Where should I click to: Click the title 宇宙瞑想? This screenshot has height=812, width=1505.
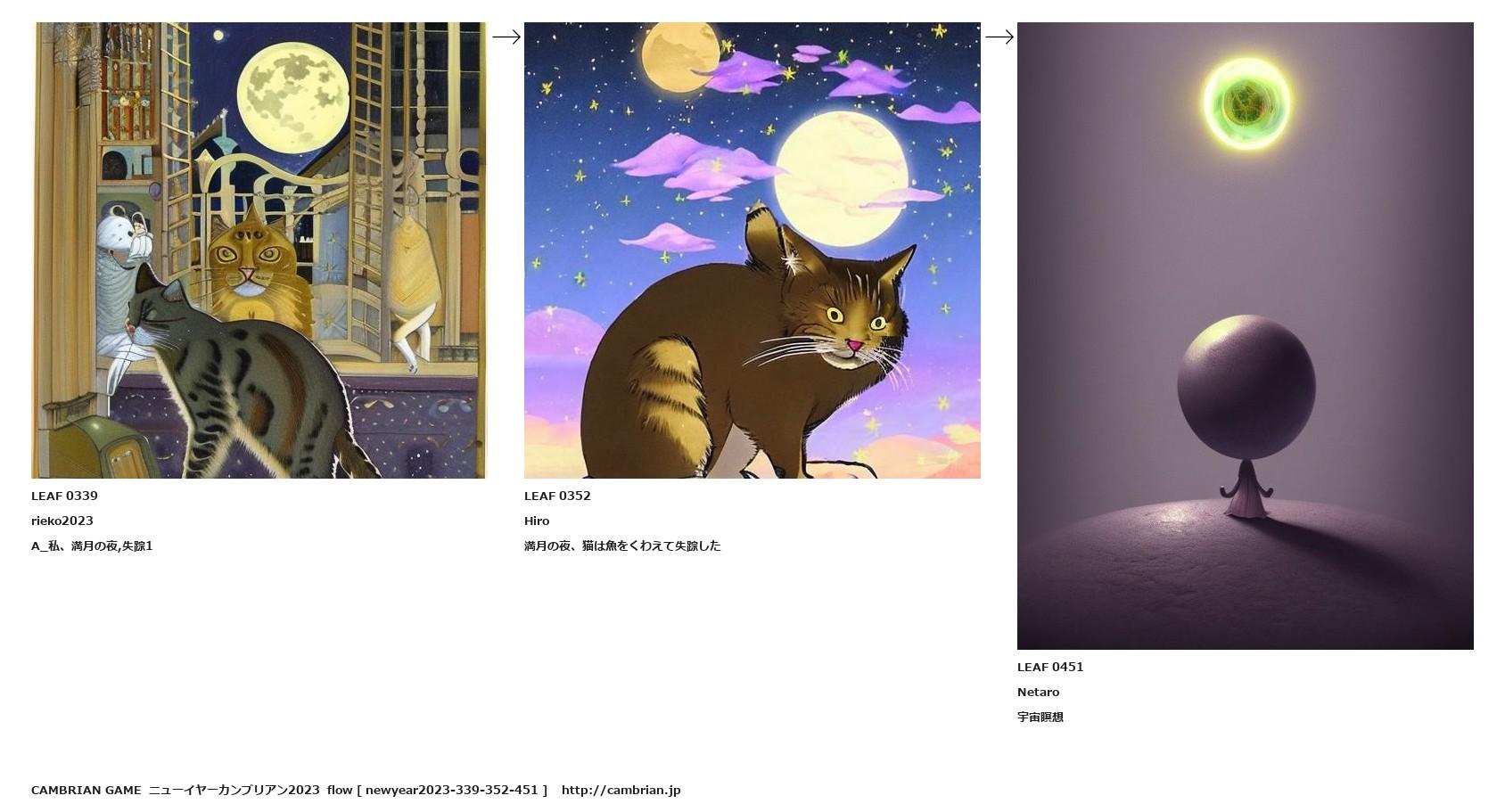(x=1040, y=717)
